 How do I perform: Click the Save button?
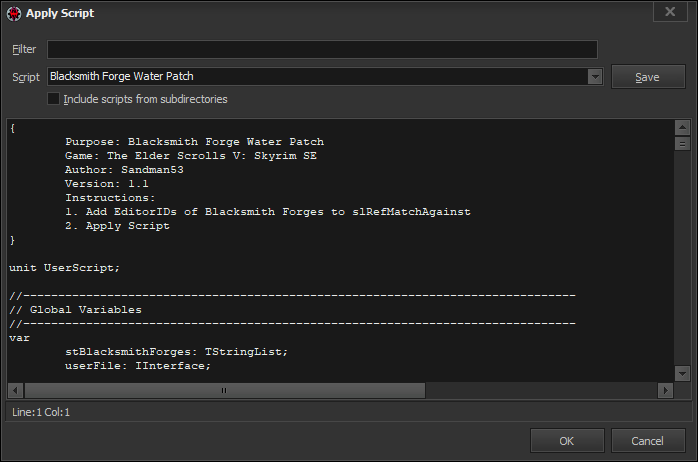[648, 77]
